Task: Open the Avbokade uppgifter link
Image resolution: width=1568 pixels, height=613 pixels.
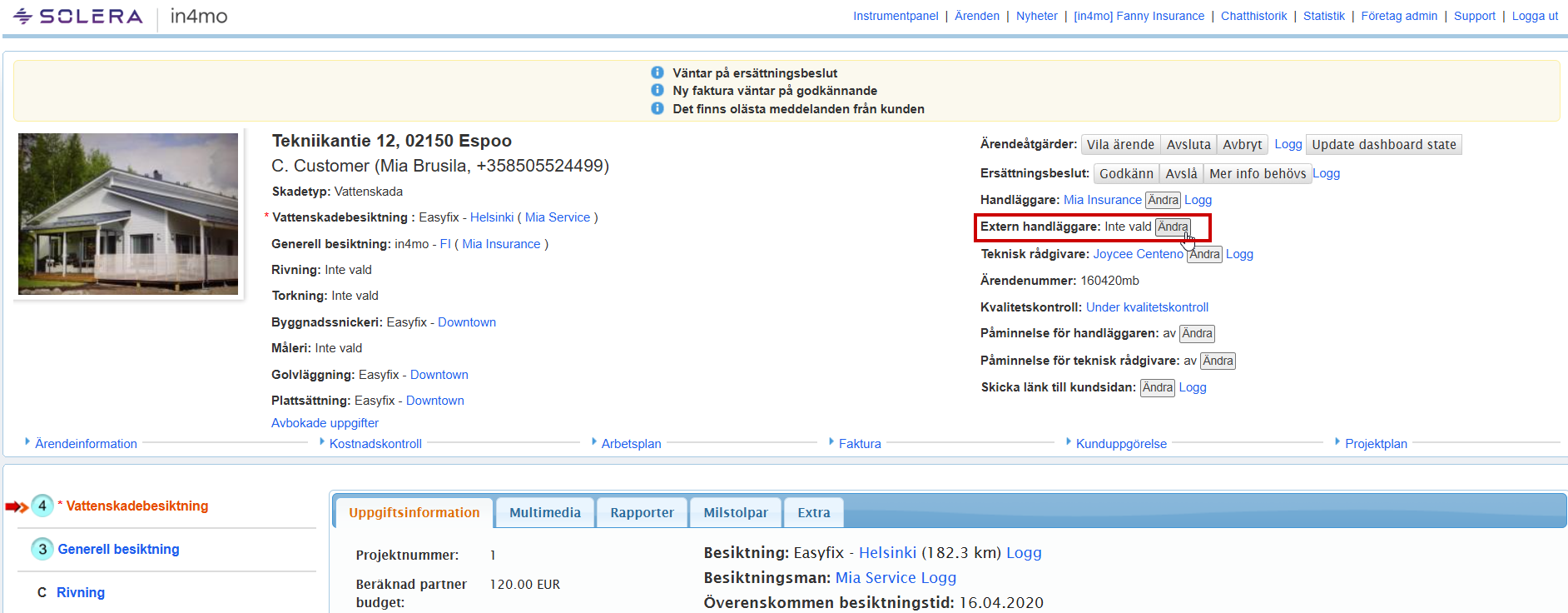Action: (x=325, y=423)
